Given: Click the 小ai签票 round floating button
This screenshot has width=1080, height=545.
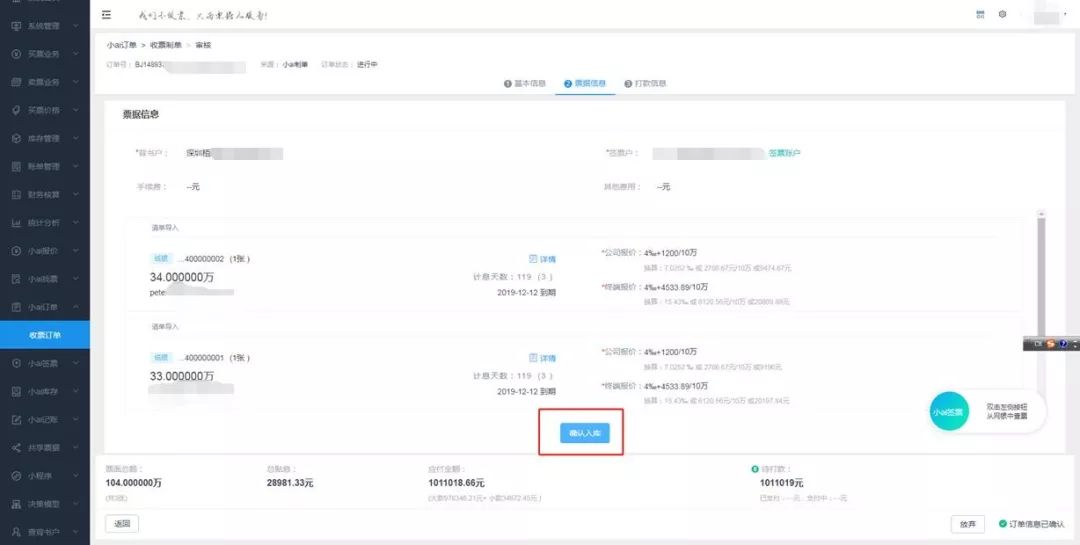Looking at the screenshot, I should tap(948, 412).
